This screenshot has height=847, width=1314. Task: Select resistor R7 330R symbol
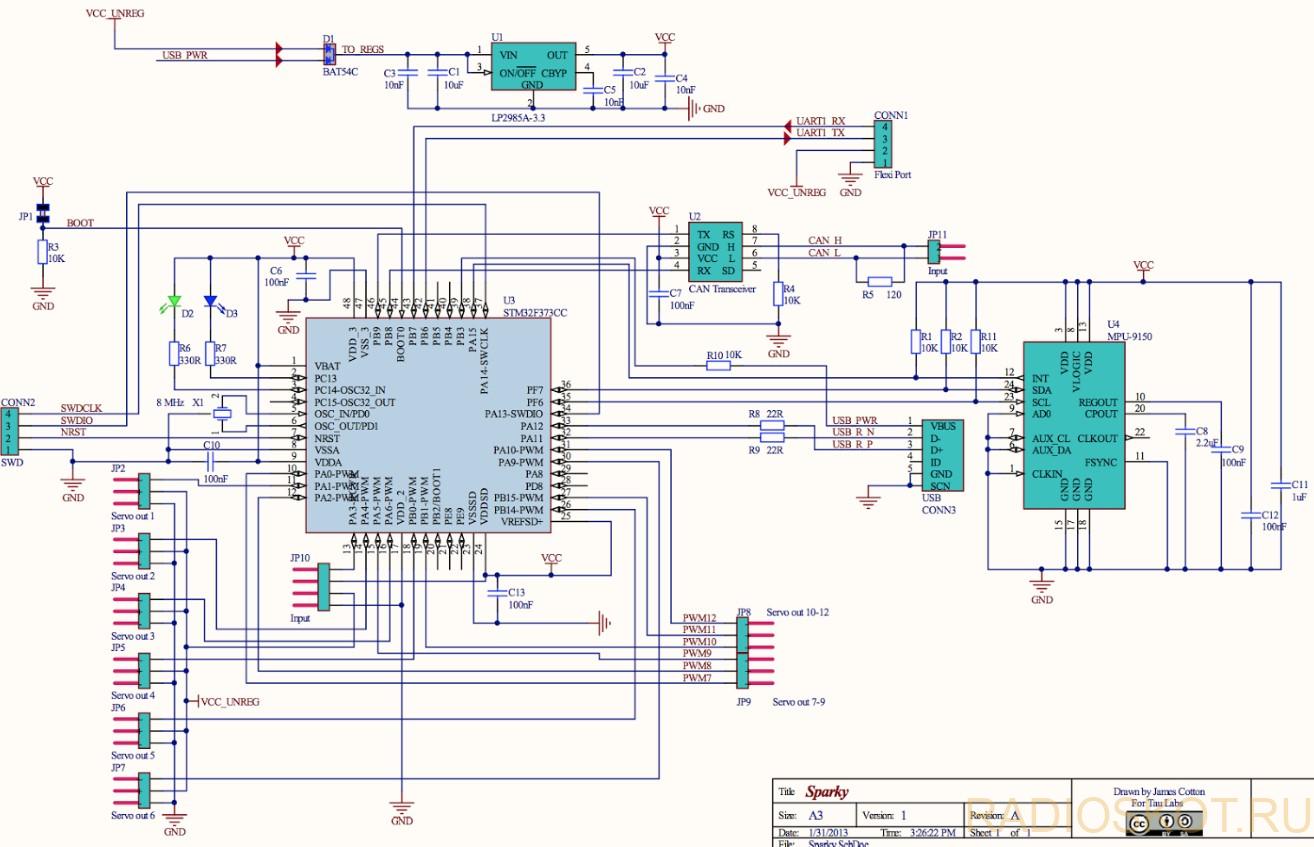point(211,353)
